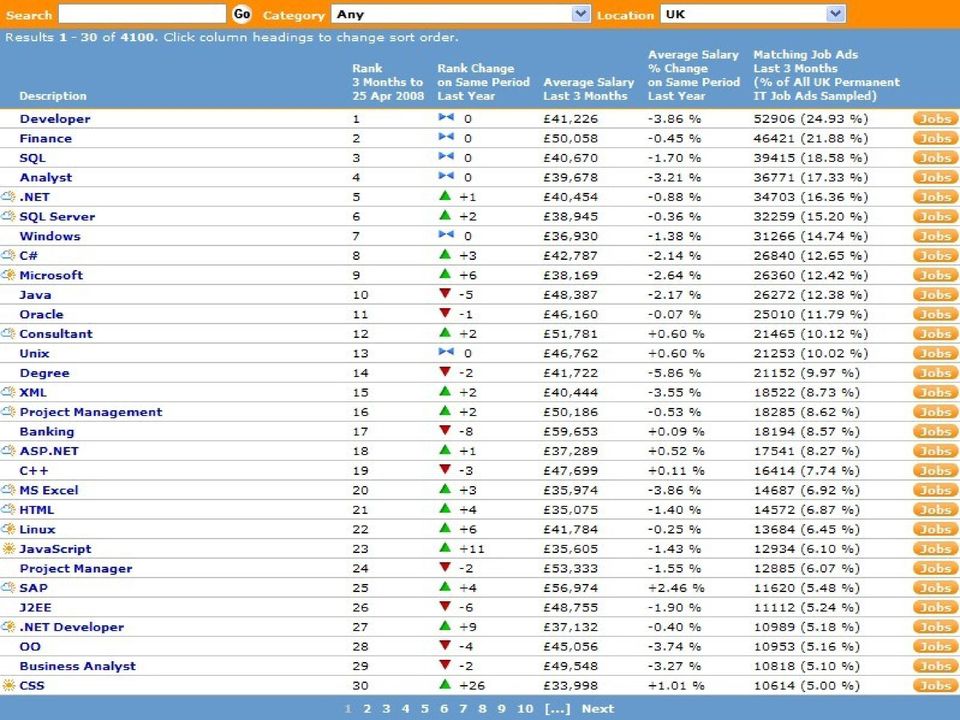
Task: Open the Finance skill link
Action: coord(46,138)
